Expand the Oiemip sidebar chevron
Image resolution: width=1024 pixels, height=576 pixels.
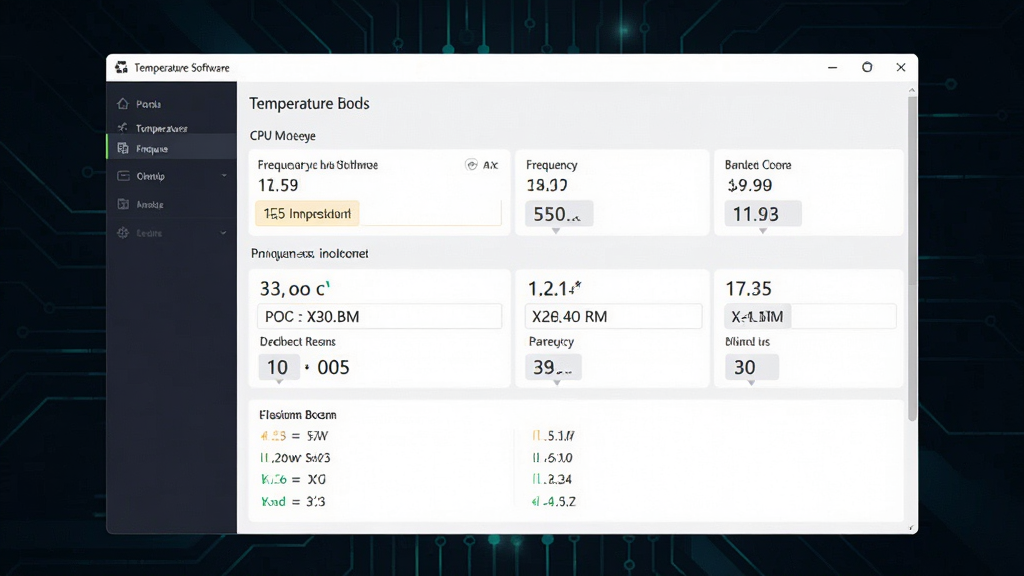[224, 176]
